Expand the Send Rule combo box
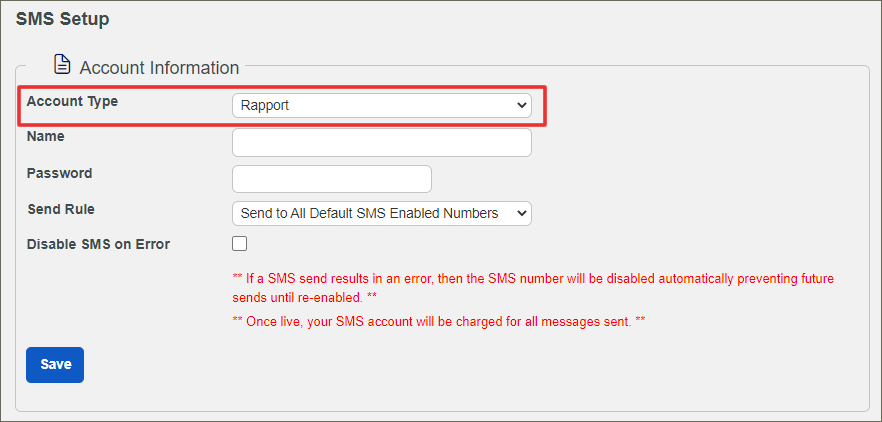882x422 pixels. (381, 214)
